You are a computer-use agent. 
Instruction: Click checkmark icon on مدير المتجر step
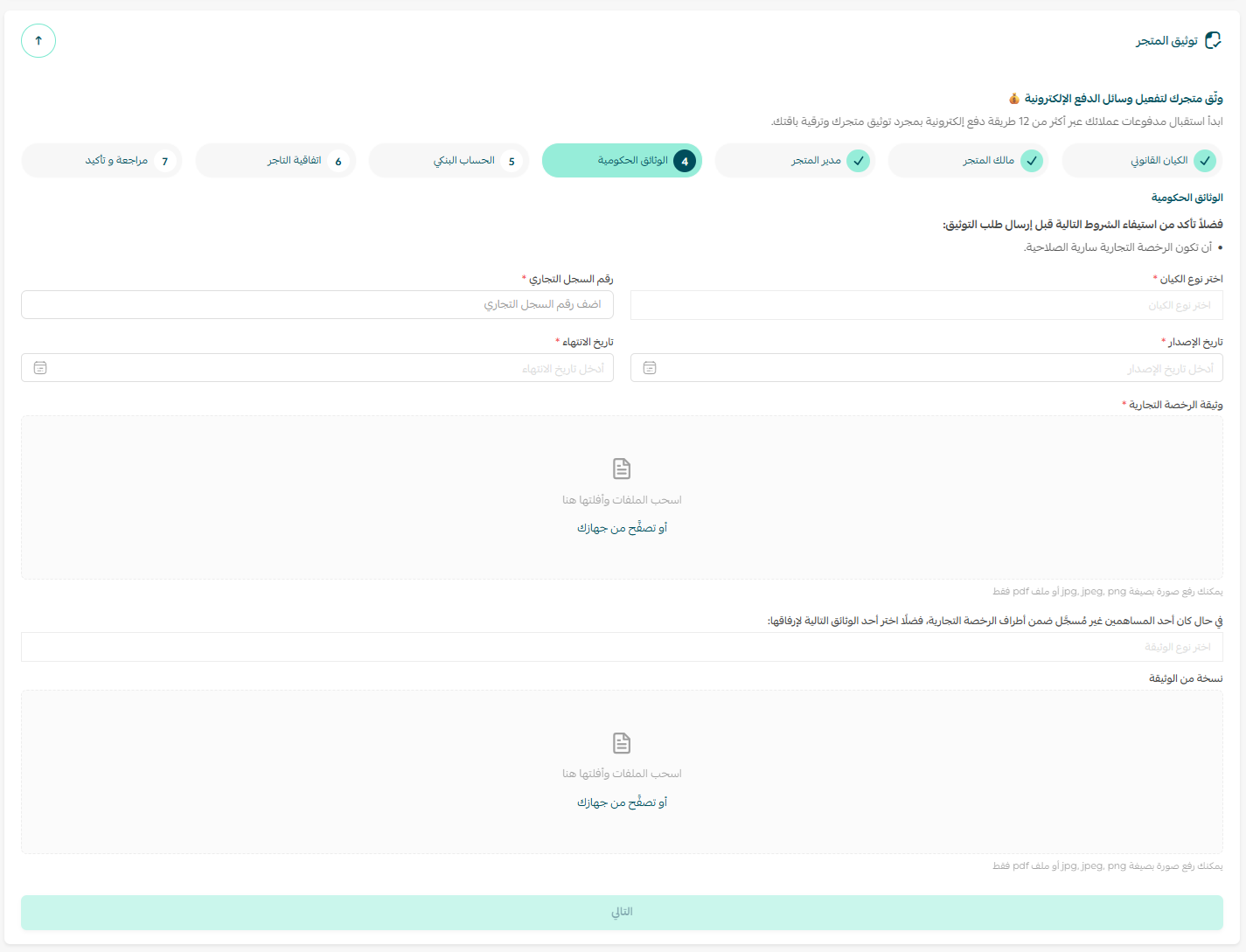pos(859,161)
